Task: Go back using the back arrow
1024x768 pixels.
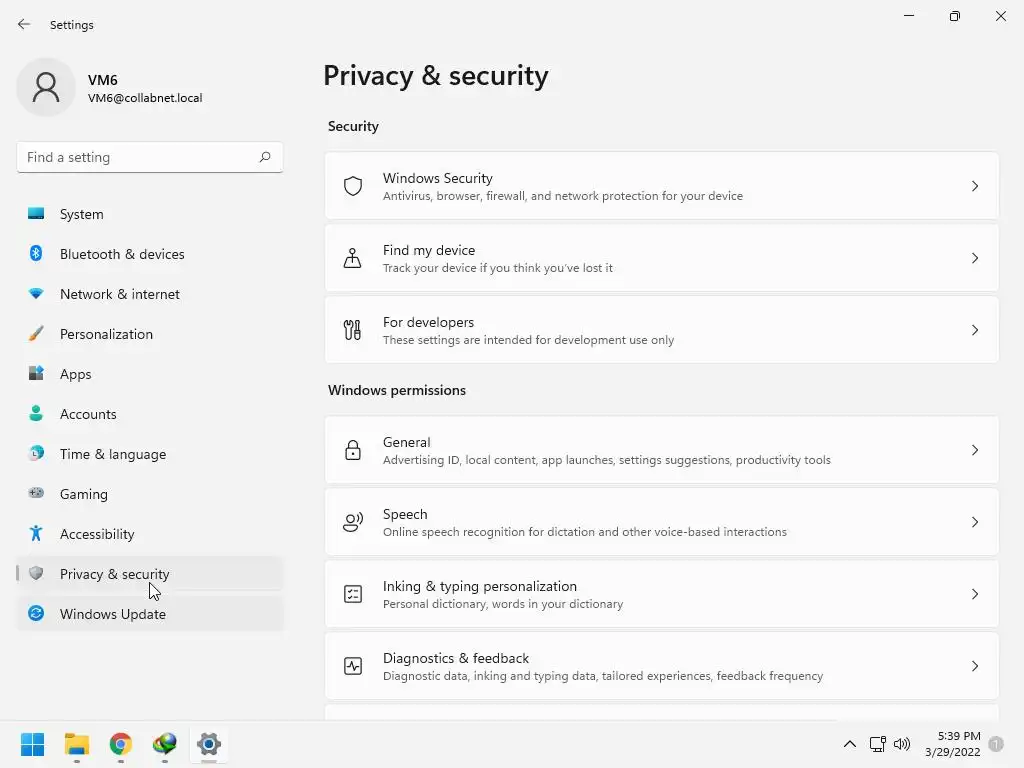Action: pos(24,24)
